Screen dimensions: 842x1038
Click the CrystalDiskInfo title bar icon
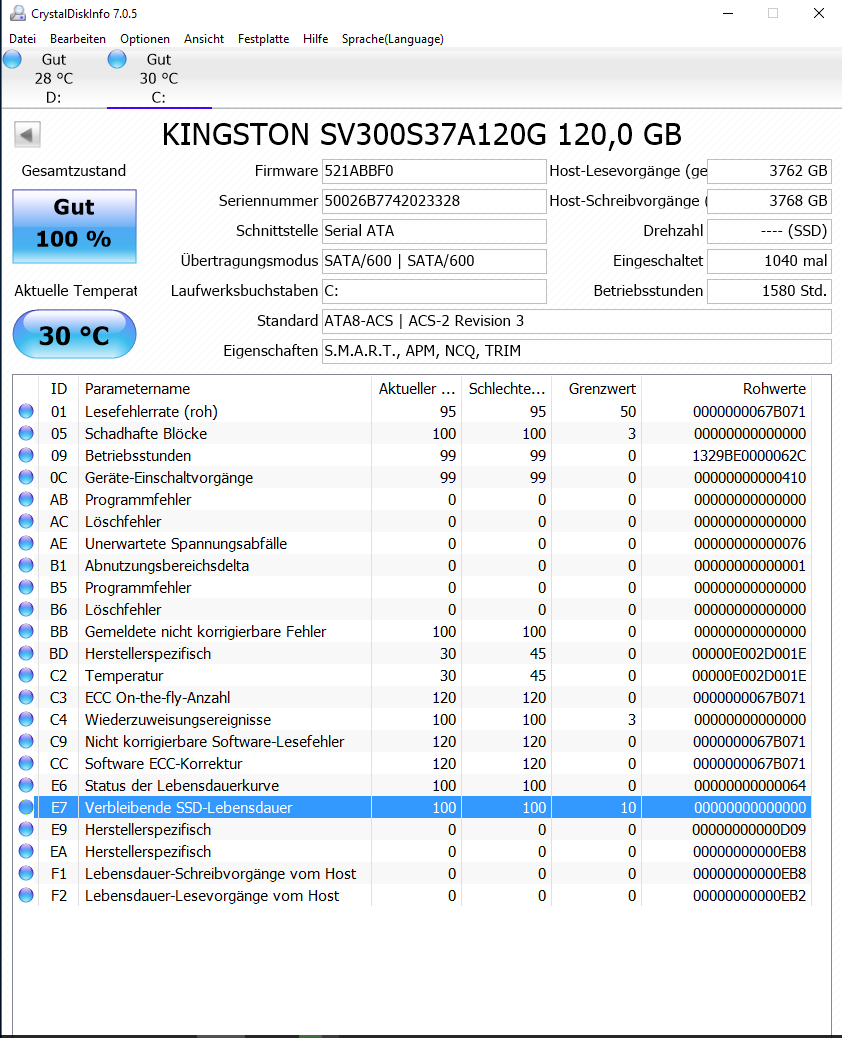pos(18,13)
